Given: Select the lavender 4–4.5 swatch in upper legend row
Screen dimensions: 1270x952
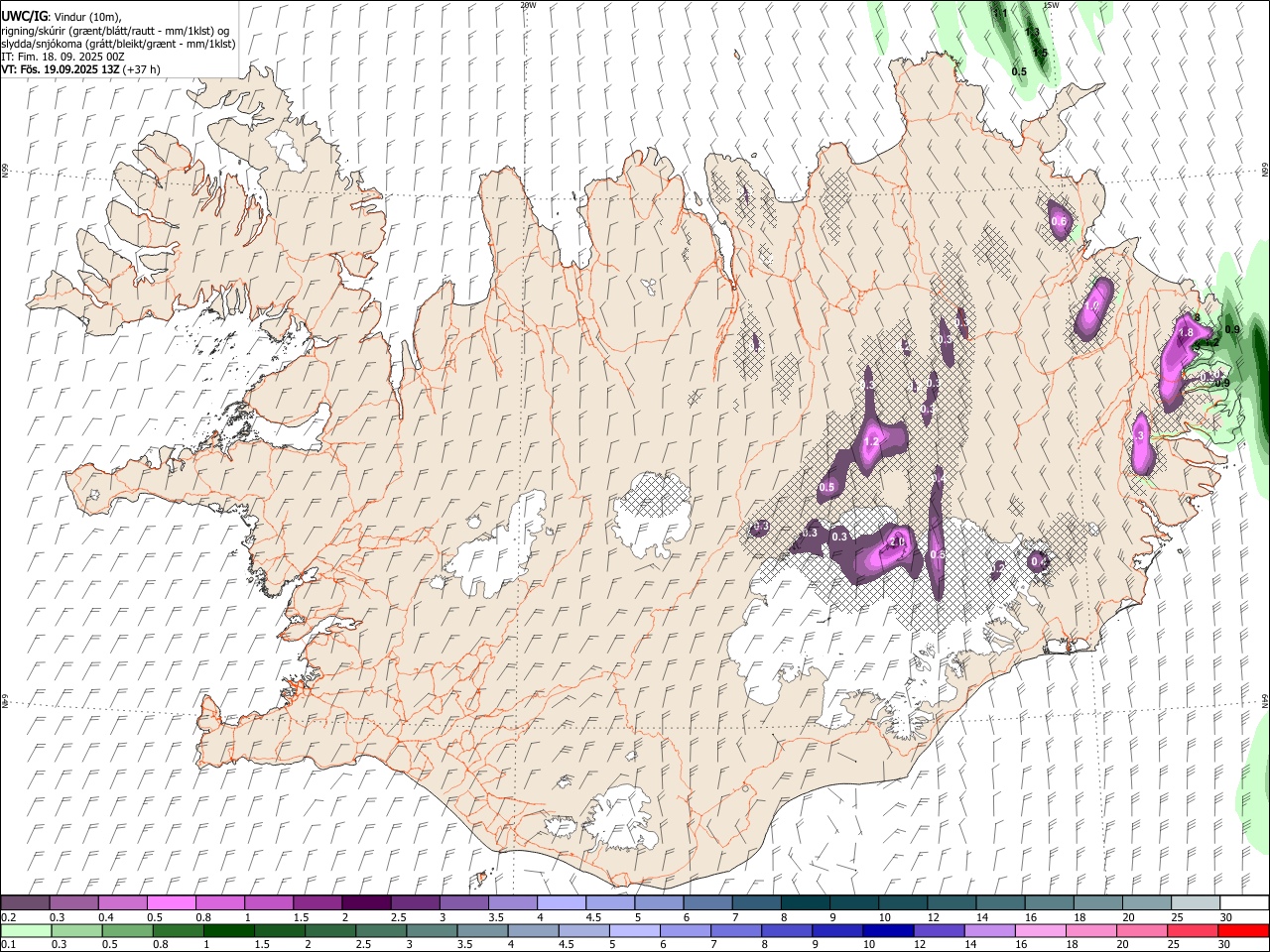Looking at the screenshot, I should pos(561,902).
